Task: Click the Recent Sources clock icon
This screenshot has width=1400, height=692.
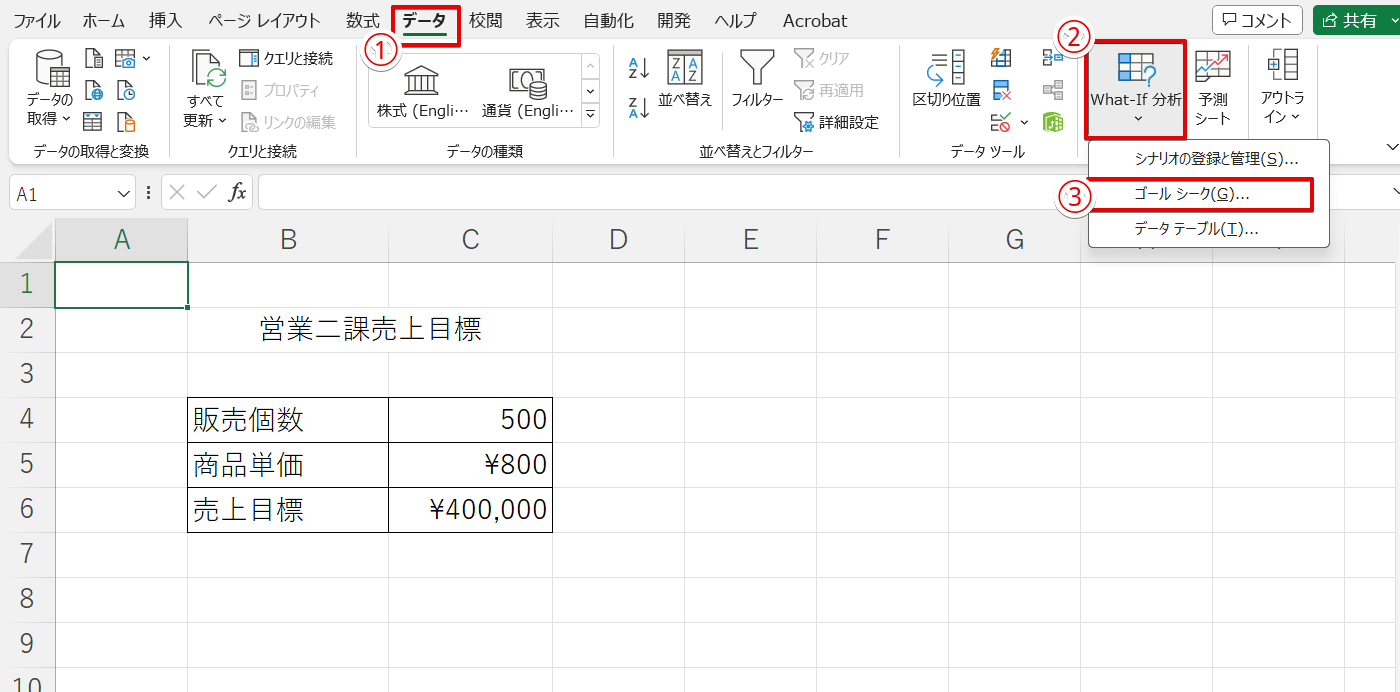Action: tap(126, 91)
